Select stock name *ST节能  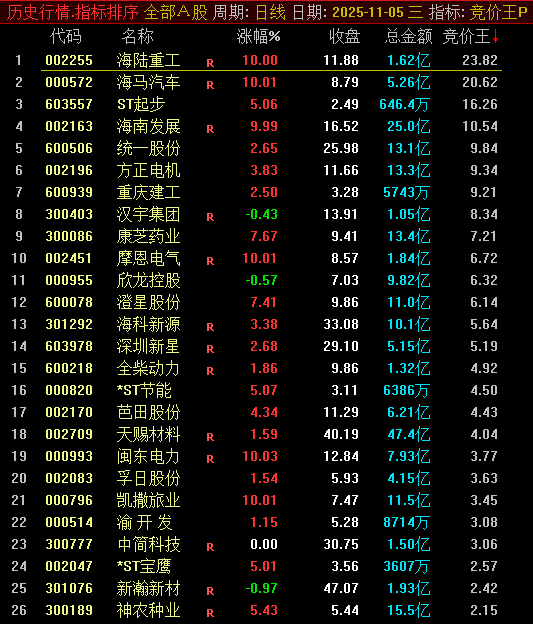tap(144, 390)
